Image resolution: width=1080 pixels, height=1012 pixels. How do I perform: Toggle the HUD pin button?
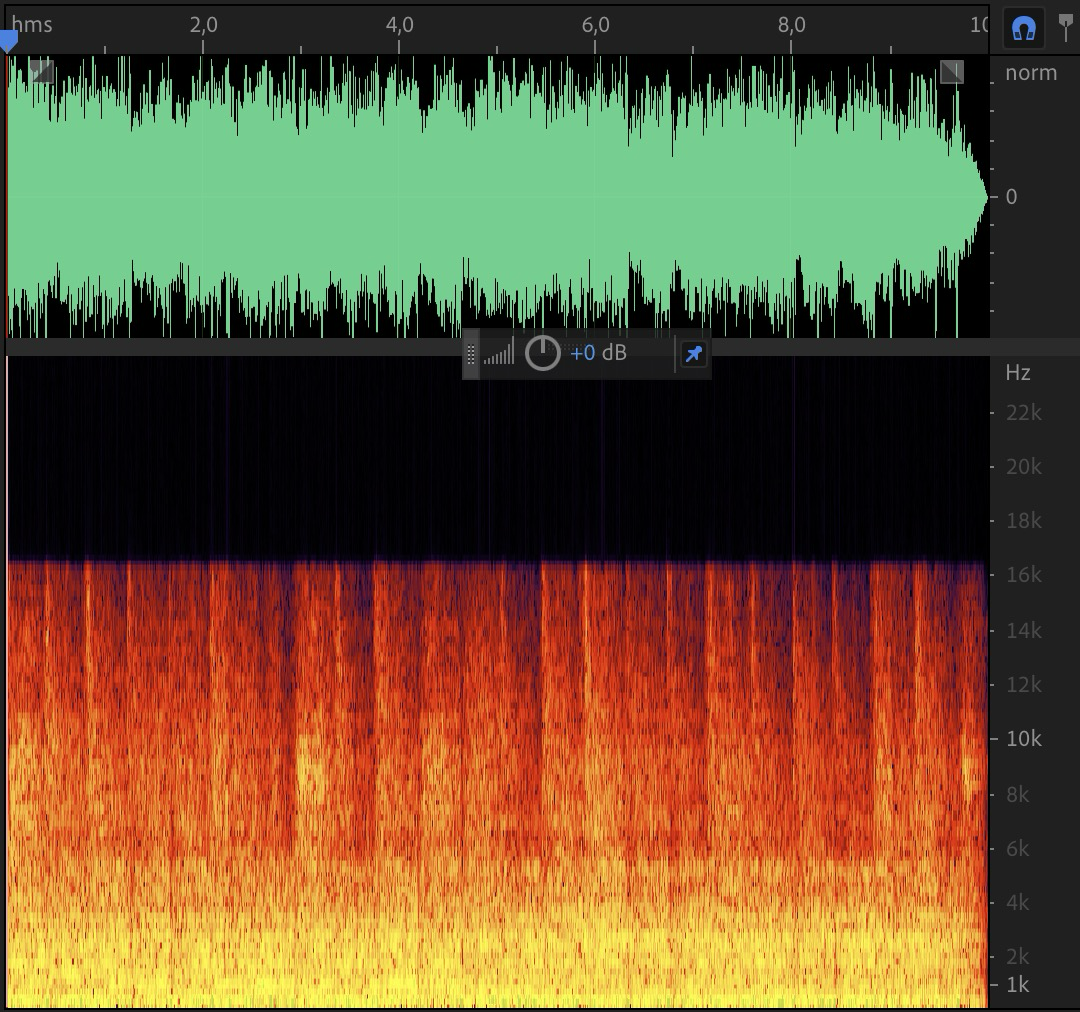693,353
